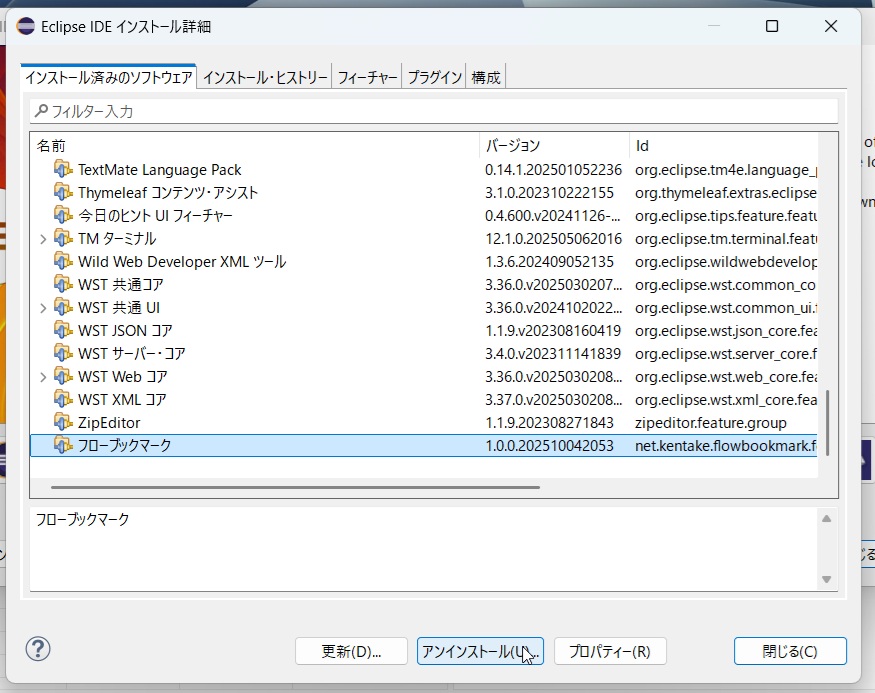Viewport: 875px width, 693px height.
Task: Click the フローブックマーク feature icon
Action: tap(63, 445)
